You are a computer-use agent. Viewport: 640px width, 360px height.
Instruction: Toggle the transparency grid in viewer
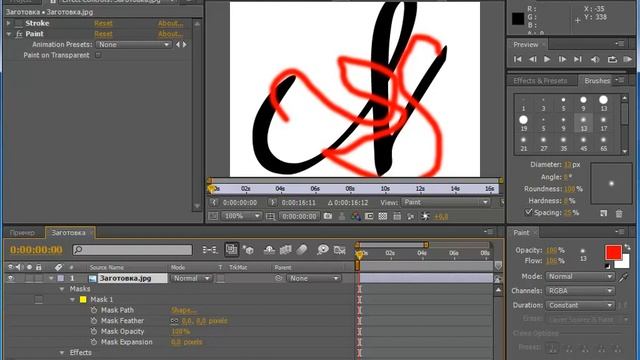point(382,216)
